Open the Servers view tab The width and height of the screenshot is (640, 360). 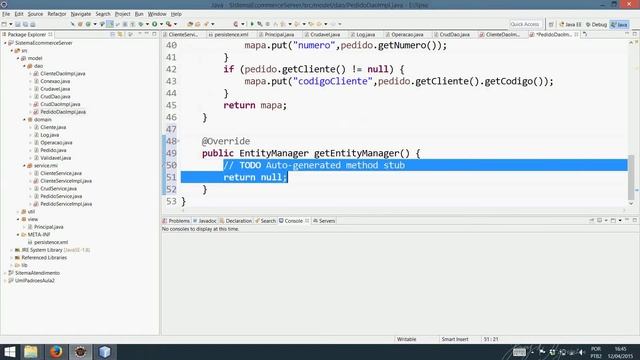[x=324, y=221]
